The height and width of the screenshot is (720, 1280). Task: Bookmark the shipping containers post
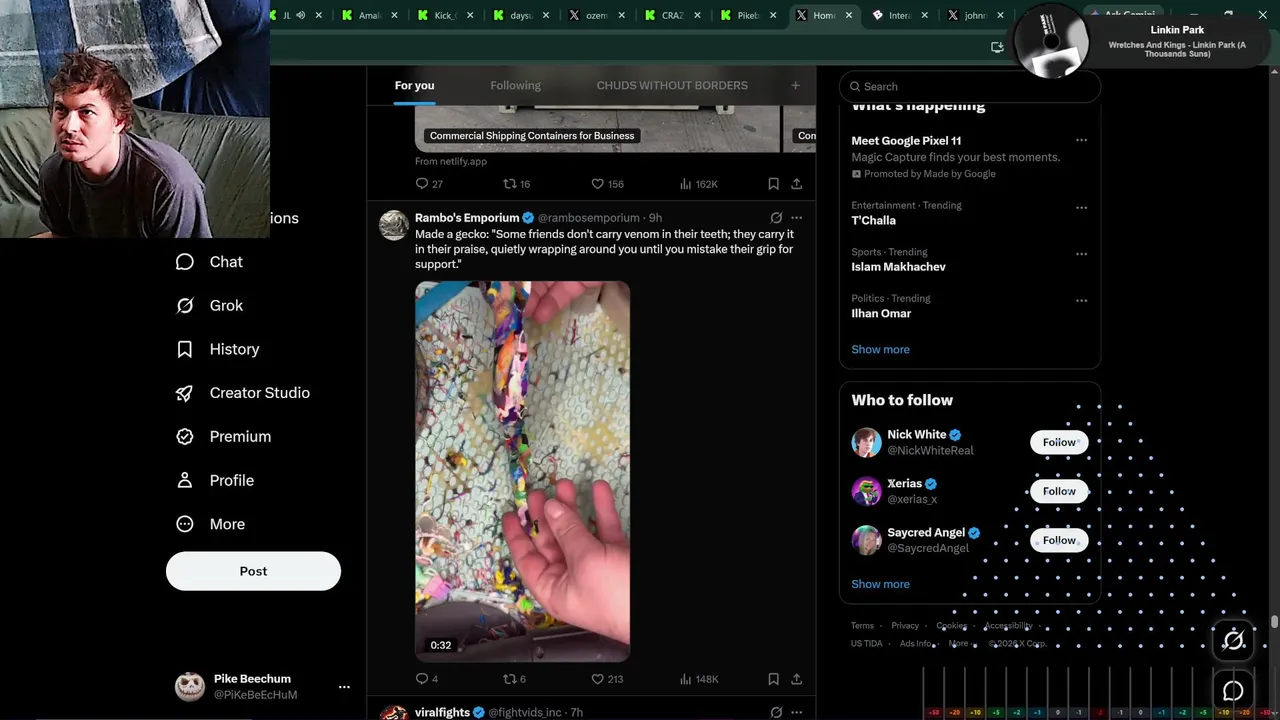point(773,184)
